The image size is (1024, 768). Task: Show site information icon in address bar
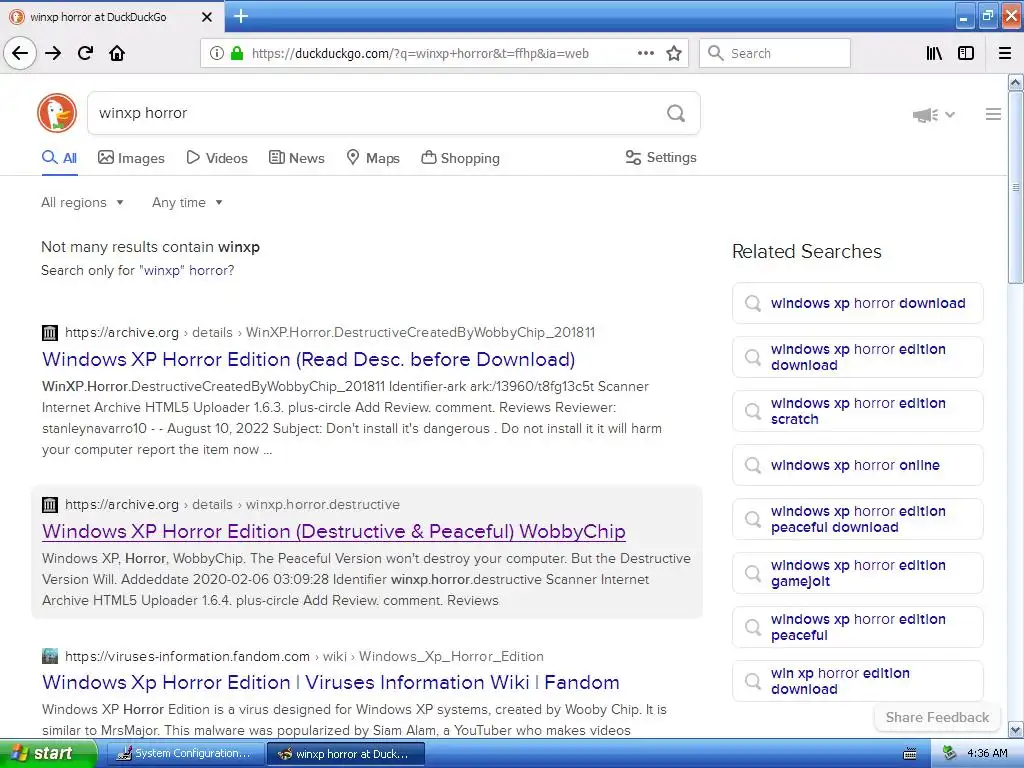[216, 54]
